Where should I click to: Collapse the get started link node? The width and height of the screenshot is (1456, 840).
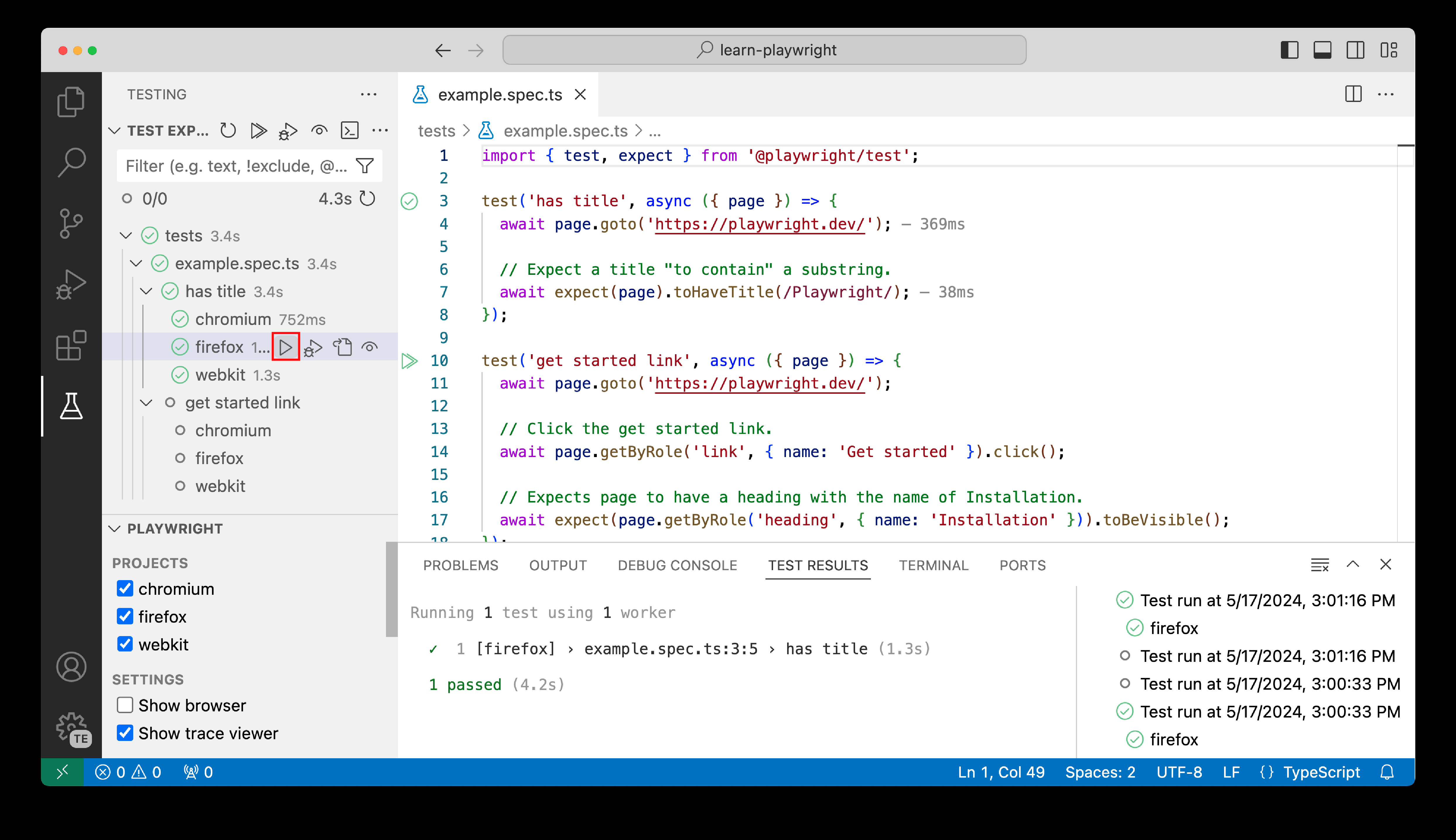point(146,403)
